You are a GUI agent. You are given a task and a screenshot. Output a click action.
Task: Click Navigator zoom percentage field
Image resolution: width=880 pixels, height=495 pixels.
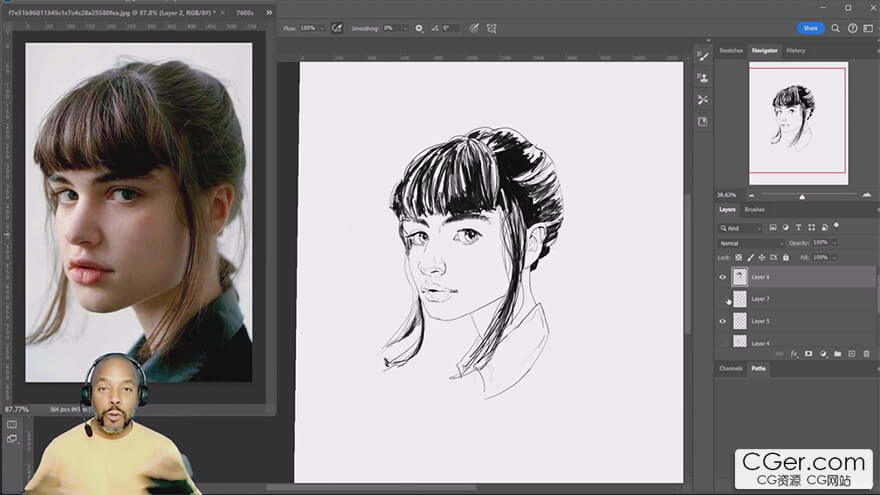coord(726,195)
